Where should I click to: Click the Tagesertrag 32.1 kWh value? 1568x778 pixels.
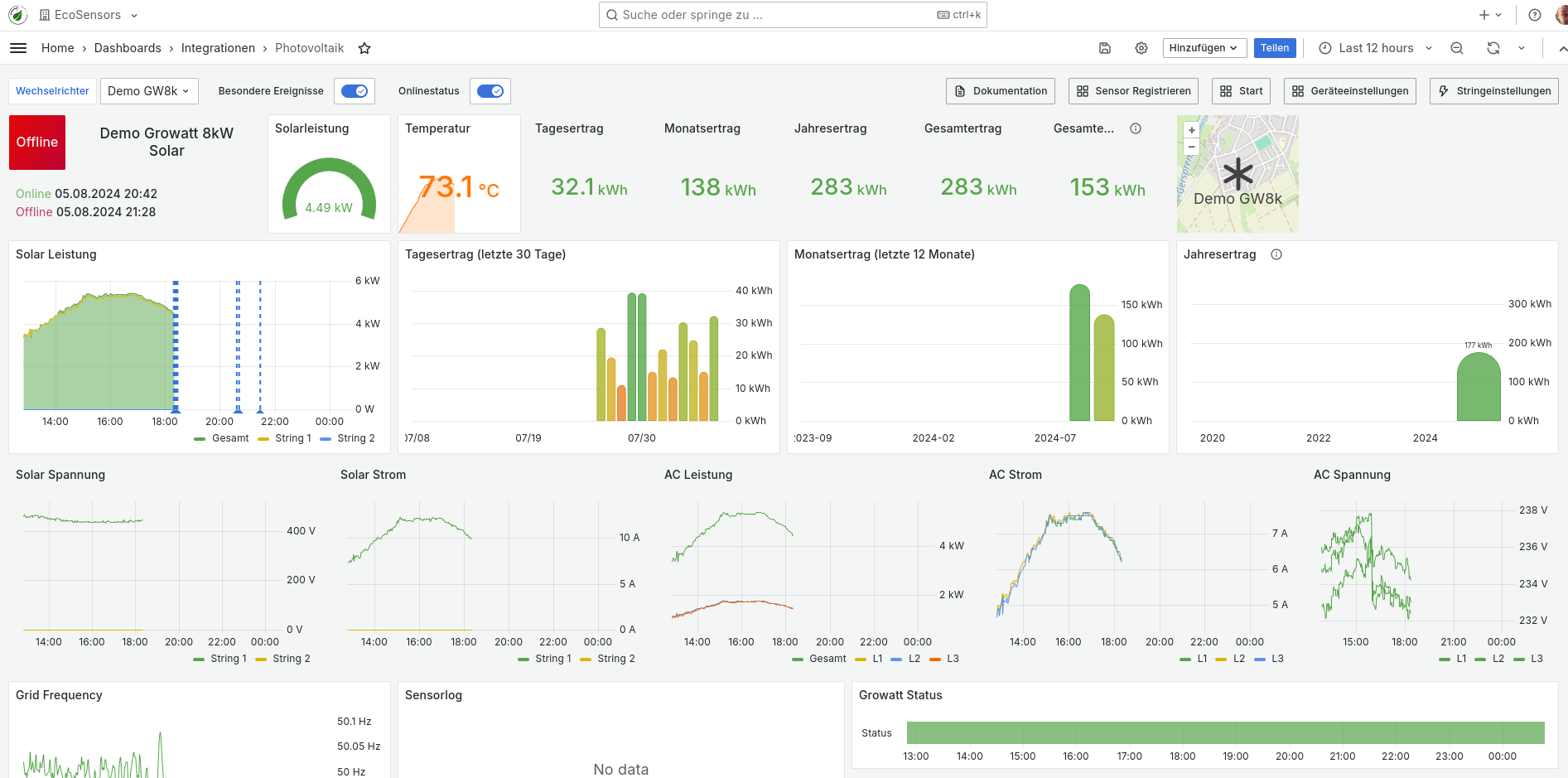589,188
